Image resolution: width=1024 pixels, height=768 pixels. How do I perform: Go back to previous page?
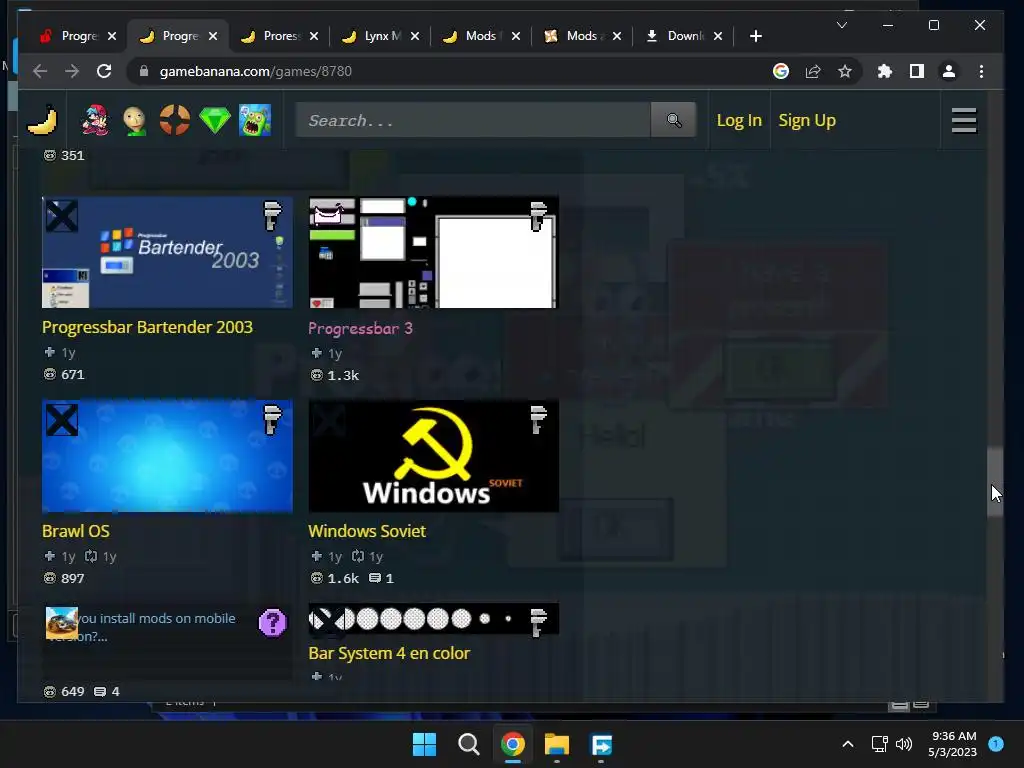click(x=40, y=71)
